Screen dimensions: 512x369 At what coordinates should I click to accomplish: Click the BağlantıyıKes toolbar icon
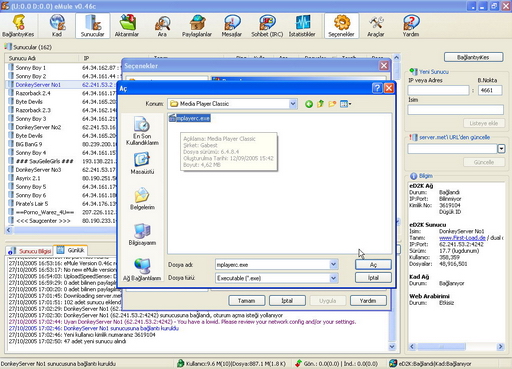coord(18,26)
